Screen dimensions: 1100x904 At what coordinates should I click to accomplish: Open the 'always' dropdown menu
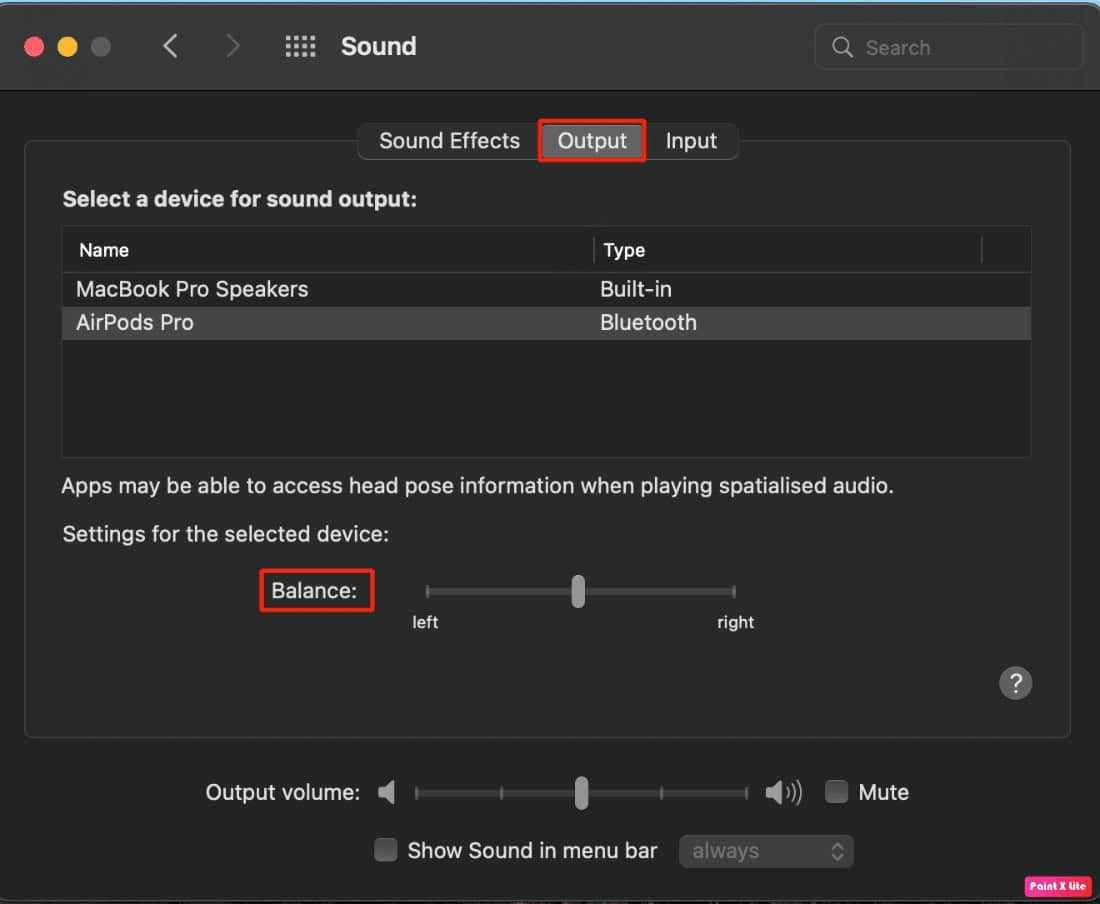(766, 851)
